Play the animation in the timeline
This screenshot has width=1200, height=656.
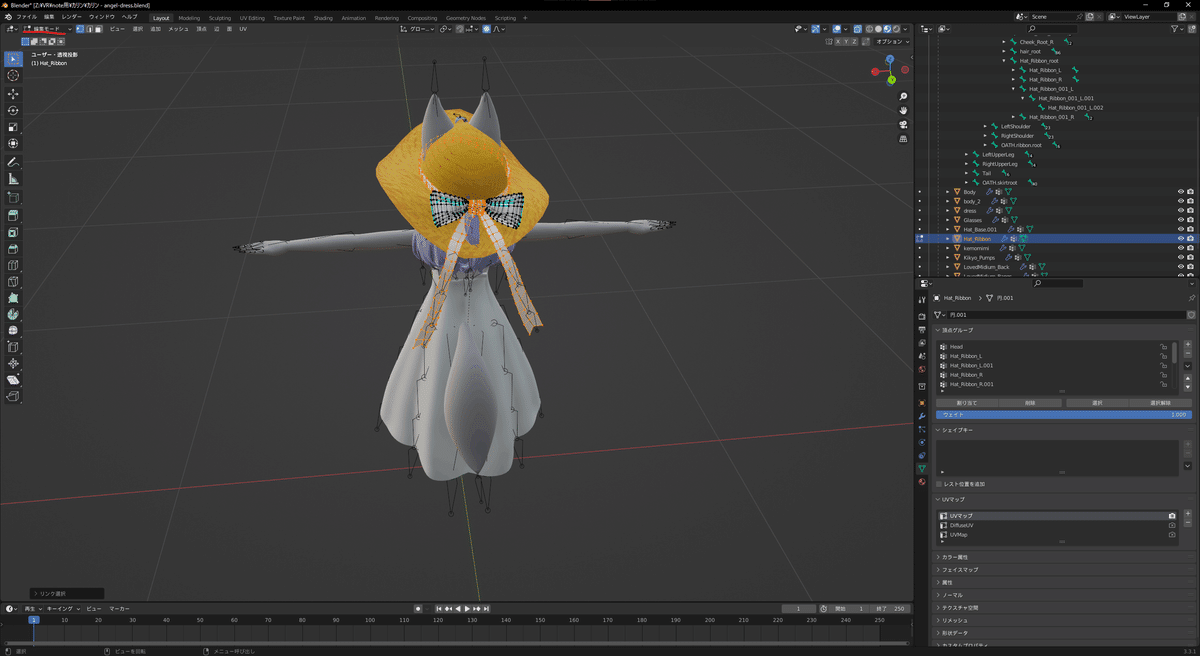(467, 608)
